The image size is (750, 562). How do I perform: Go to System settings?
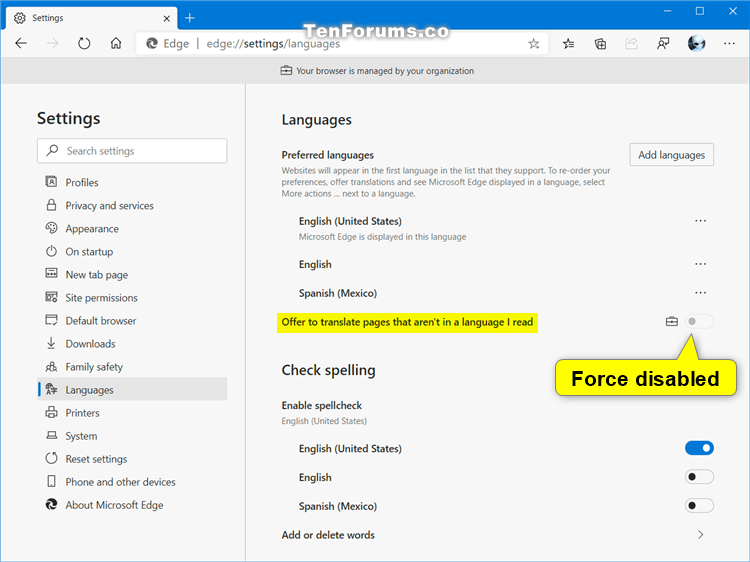(132, 436)
